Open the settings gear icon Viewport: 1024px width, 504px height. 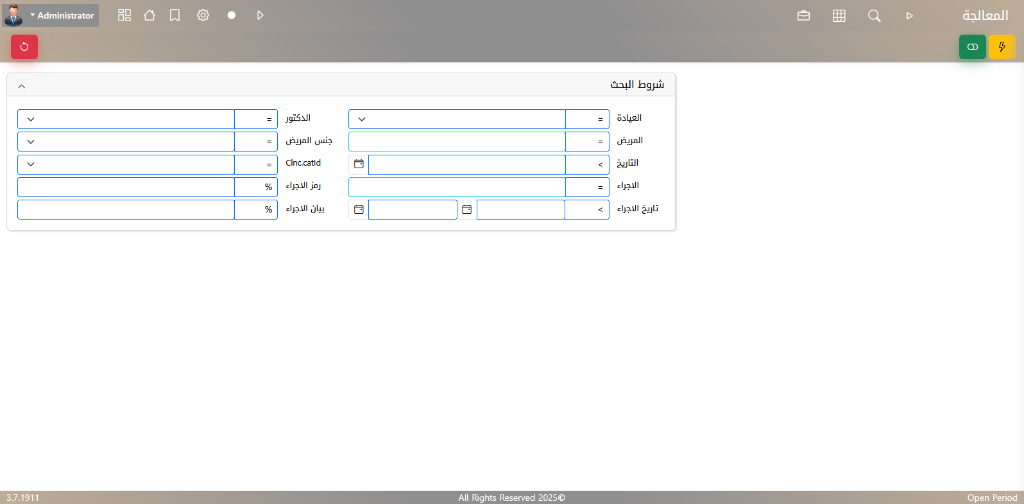(203, 16)
